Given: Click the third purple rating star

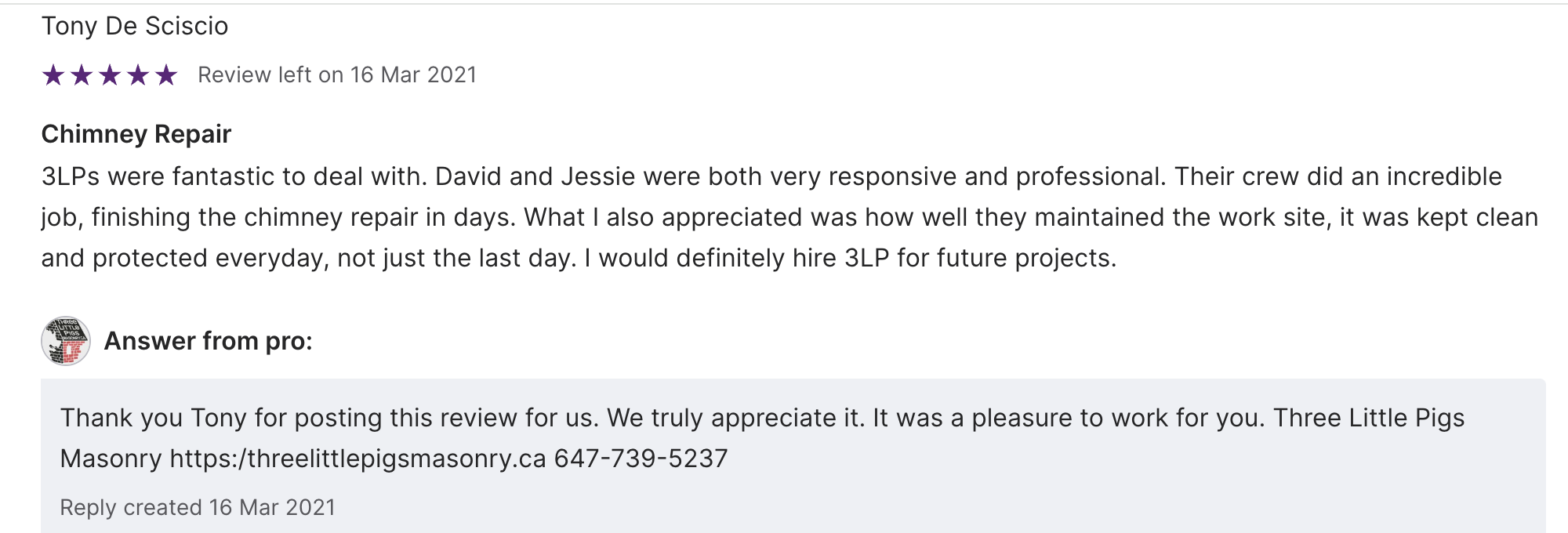Looking at the screenshot, I should 110,75.
